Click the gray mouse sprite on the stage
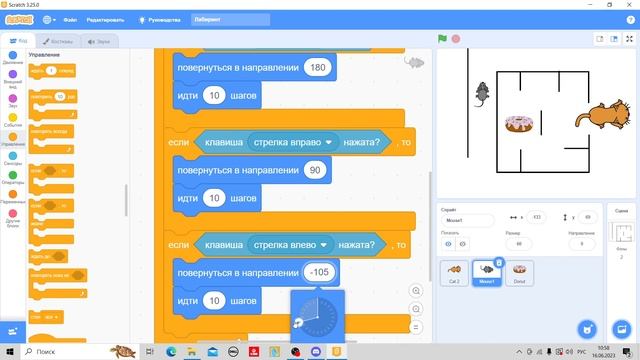 pos(482,93)
